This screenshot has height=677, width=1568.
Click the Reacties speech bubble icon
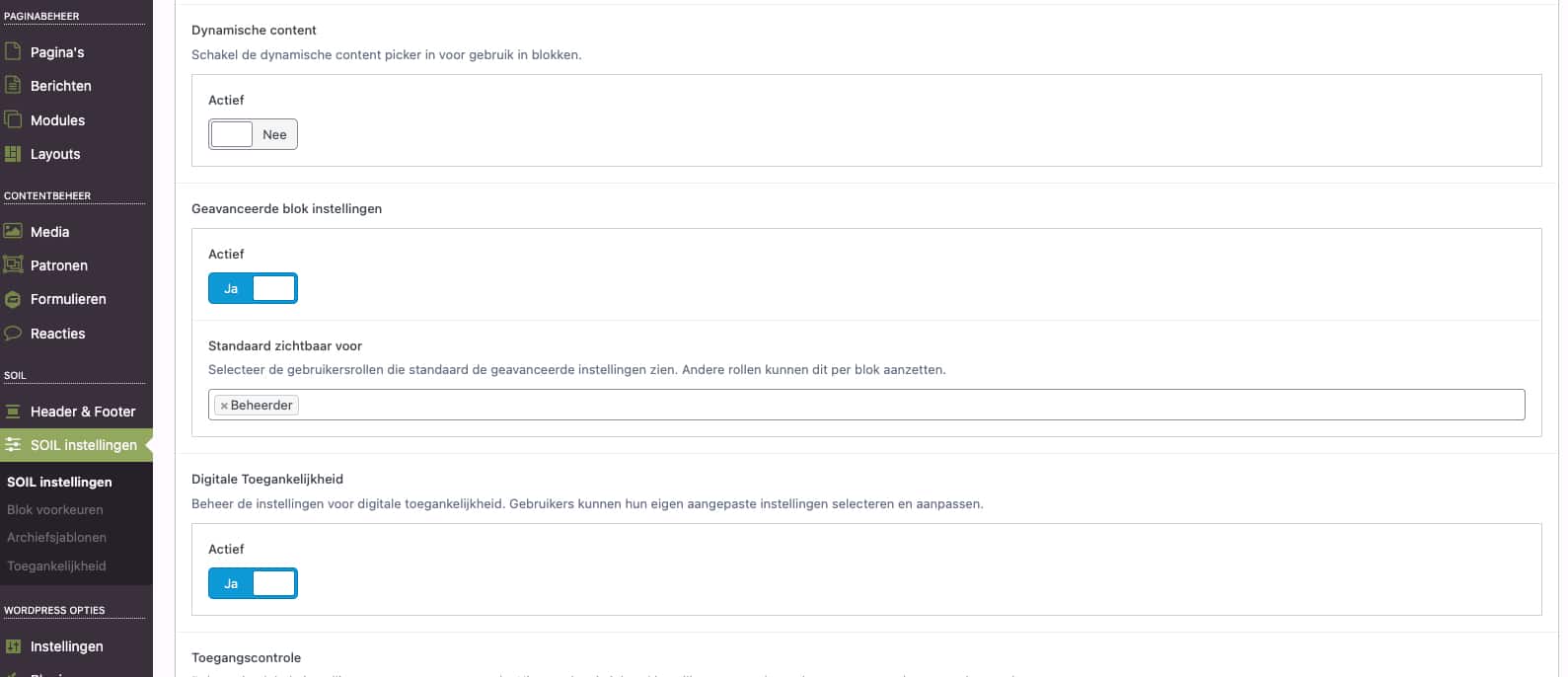click(13, 334)
